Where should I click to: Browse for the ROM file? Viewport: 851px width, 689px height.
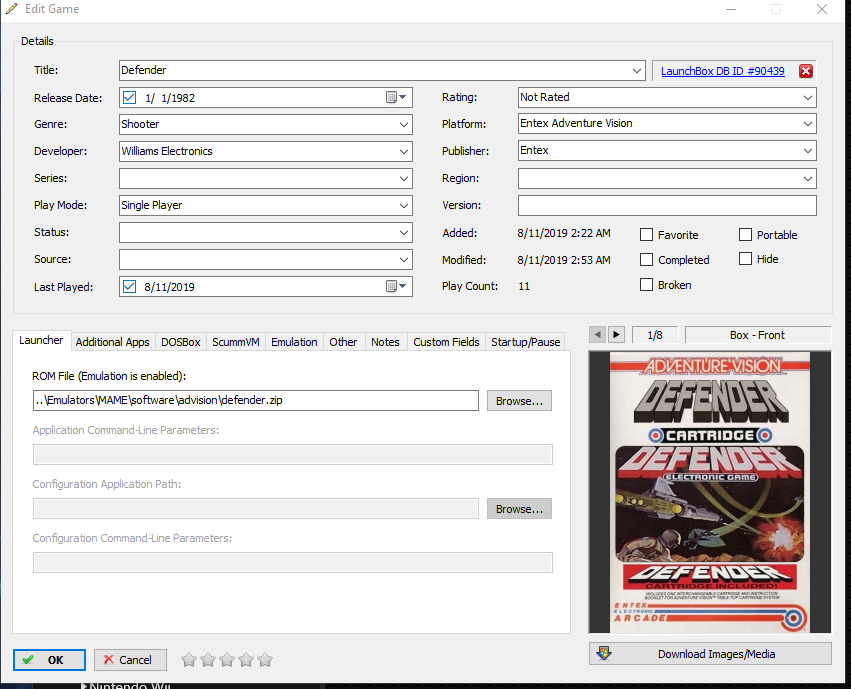click(519, 401)
